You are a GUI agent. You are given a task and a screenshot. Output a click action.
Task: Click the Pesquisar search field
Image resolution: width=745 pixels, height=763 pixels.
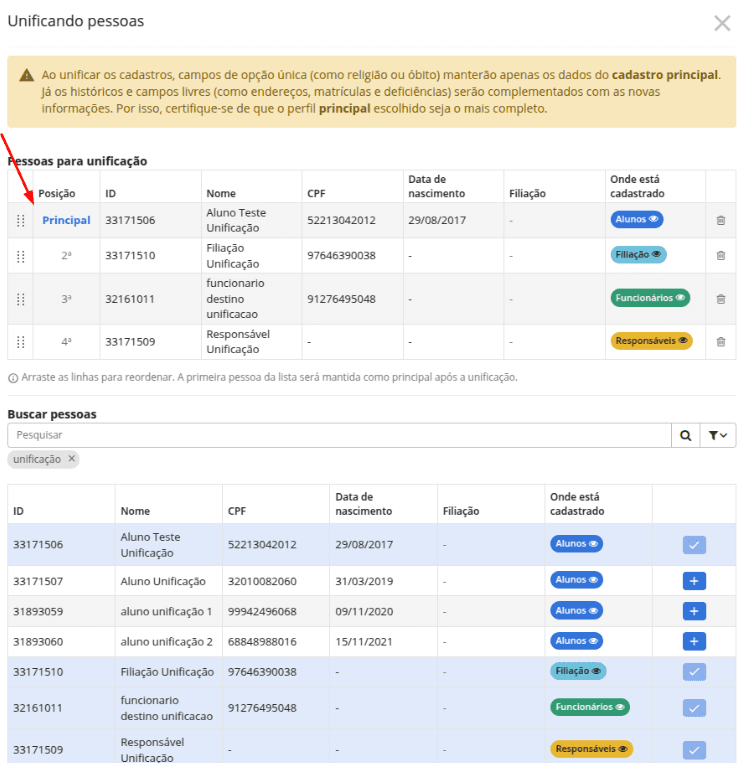pyautogui.click(x=339, y=436)
